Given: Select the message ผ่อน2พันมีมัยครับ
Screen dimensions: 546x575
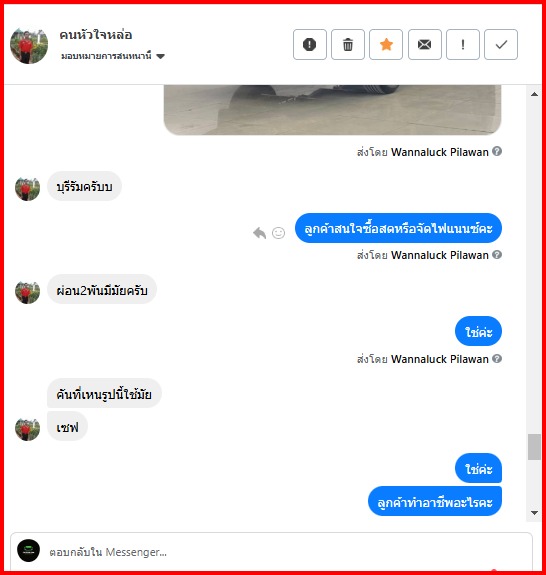Looking at the screenshot, I should click(x=102, y=290).
